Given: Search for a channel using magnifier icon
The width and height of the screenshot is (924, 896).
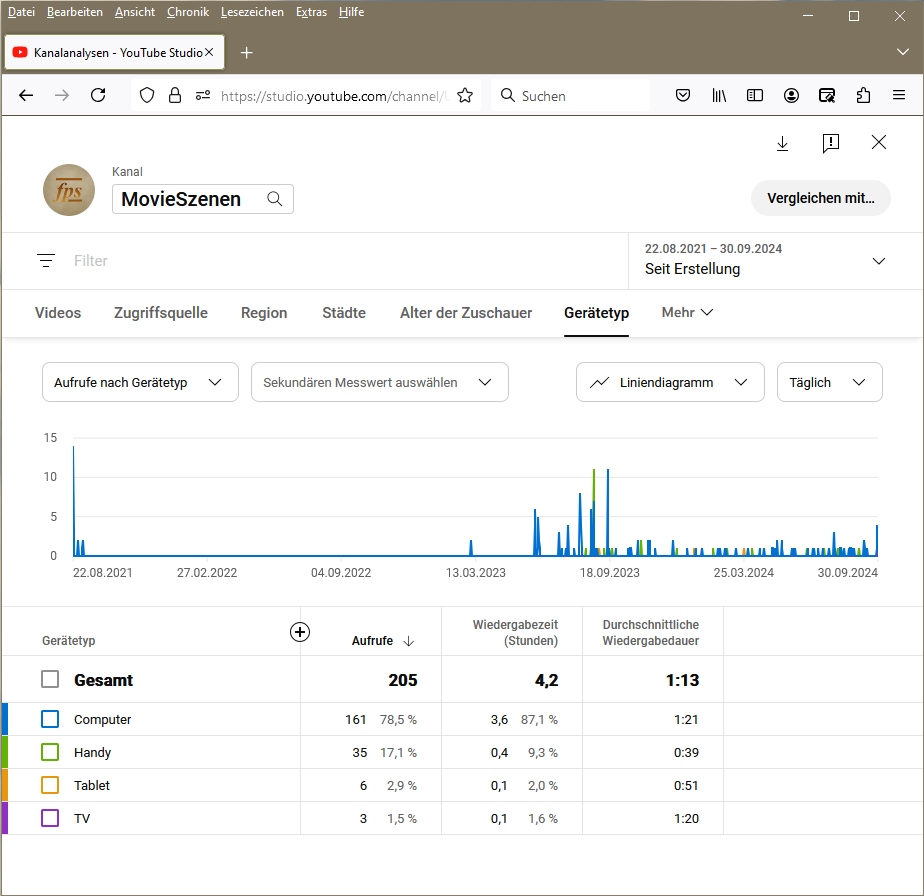Looking at the screenshot, I should [x=275, y=199].
